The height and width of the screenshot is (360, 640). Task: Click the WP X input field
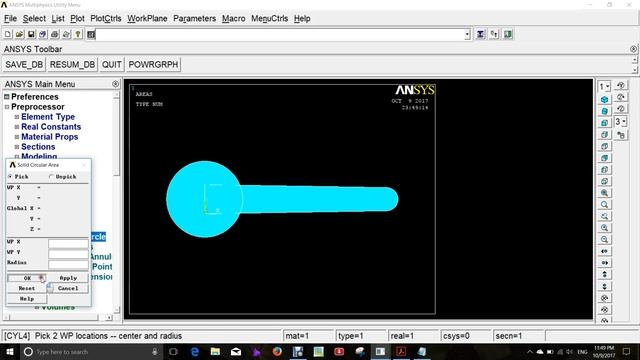[68, 244]
